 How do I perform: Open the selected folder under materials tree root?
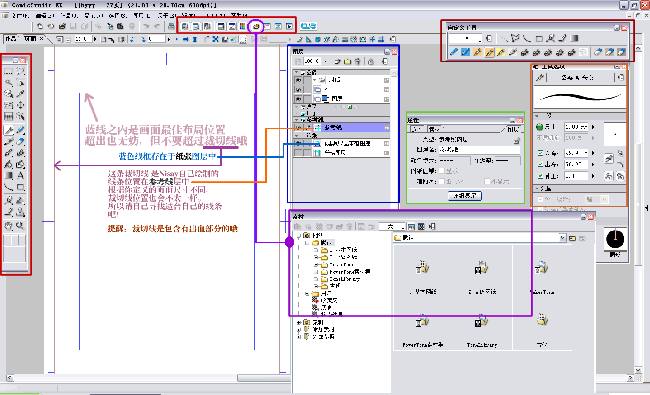pos(324,242)
